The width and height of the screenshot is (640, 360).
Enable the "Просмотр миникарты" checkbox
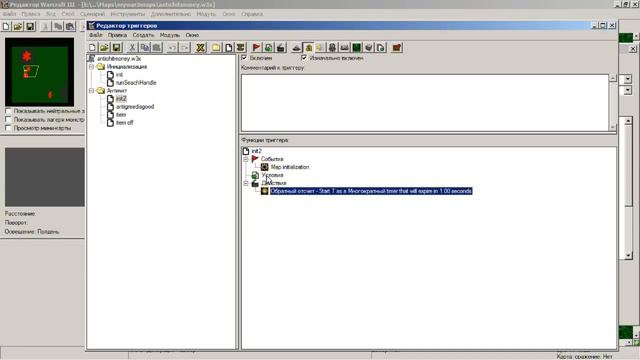pyautogui.click(x=8, y=128)
